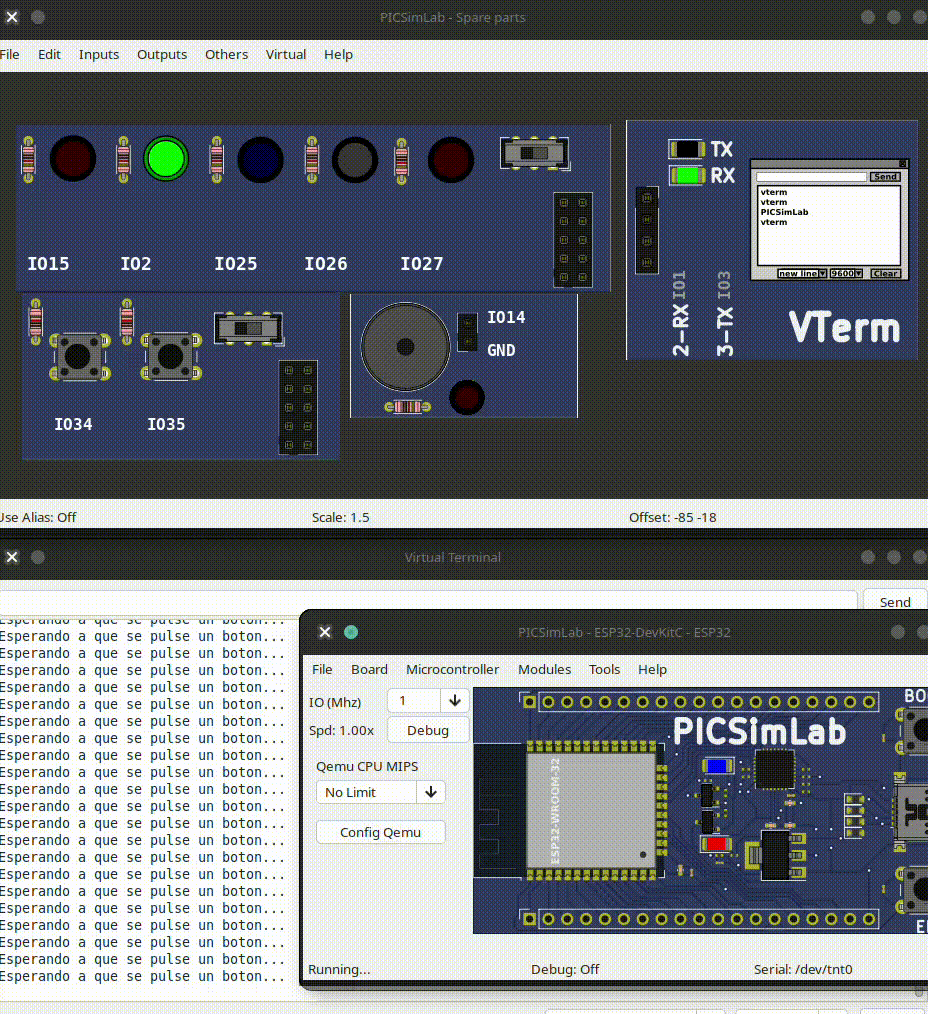Screen dimensions: 928x1014
Task: Click the Debug button
Action: [427, 730]
